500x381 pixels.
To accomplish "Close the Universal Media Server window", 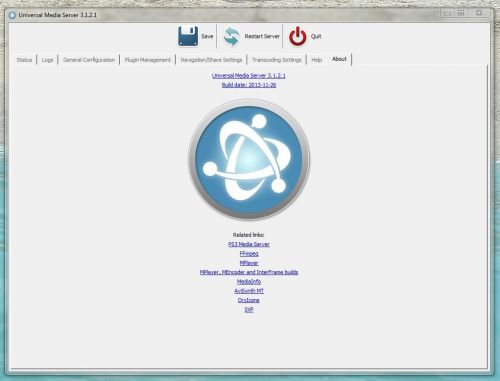I will point(479,13).
